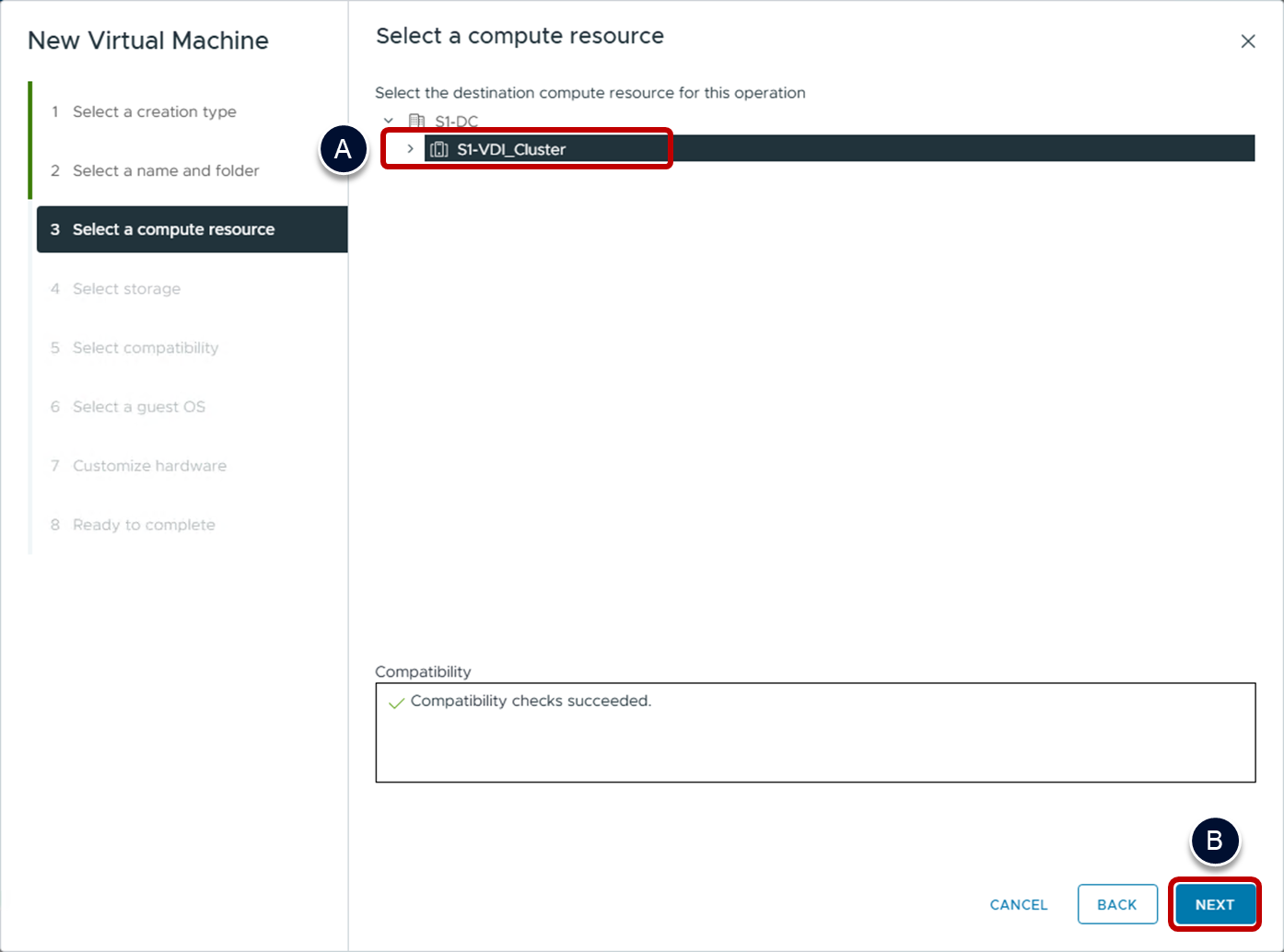Click step 3 Select a compute resource
This screenshot has height=952, width=1284.
click(x=173, y=229)
